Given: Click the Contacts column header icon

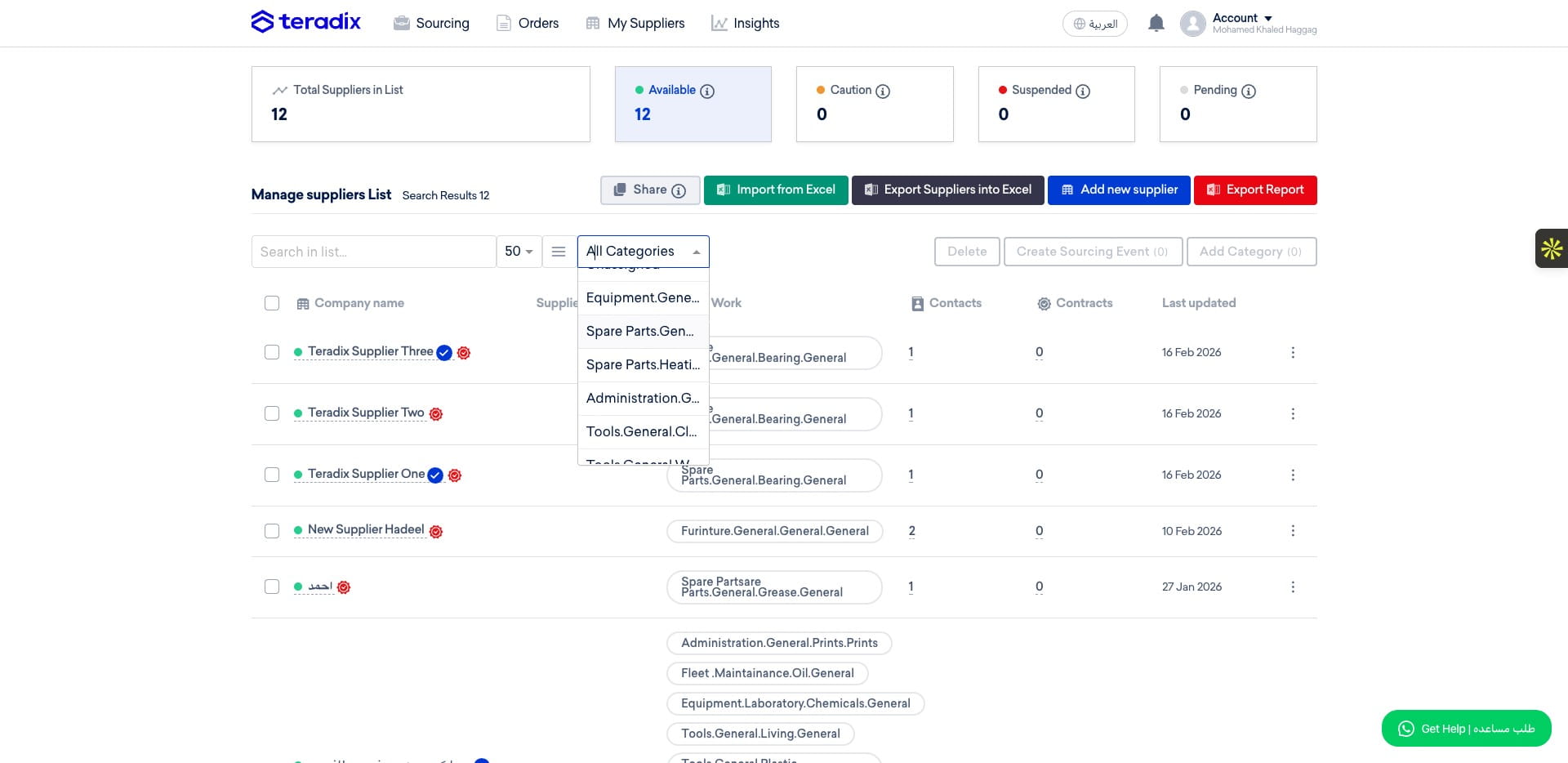Looking at the screenshot, I should [917, 304].
